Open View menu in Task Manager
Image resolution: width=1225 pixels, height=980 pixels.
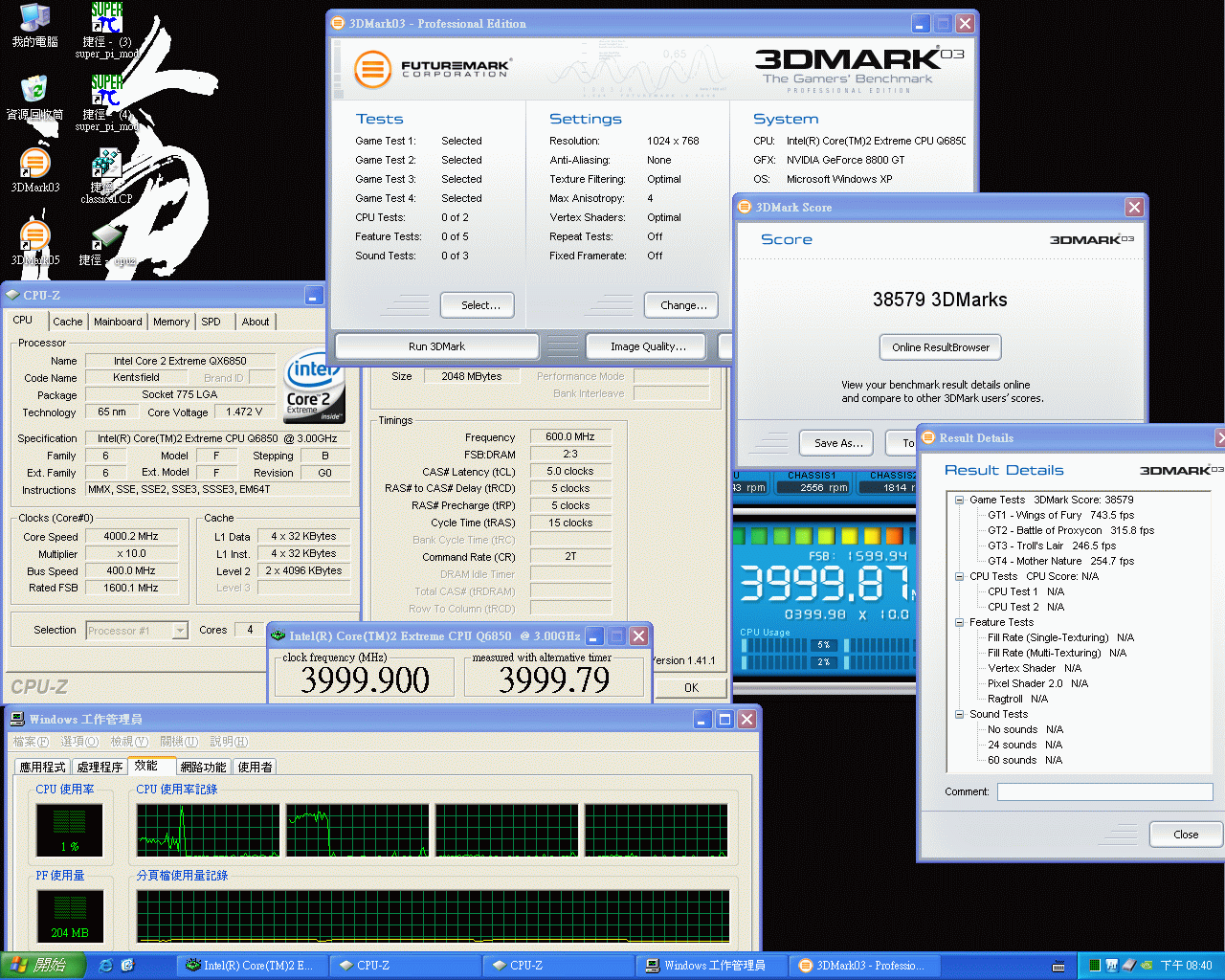(129, 742)
